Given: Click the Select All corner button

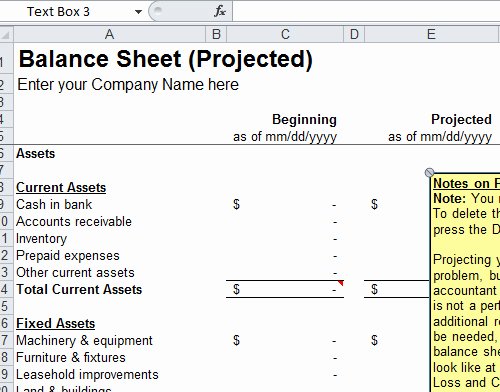Looking at the screenshot, I should [x=6, y=34].
